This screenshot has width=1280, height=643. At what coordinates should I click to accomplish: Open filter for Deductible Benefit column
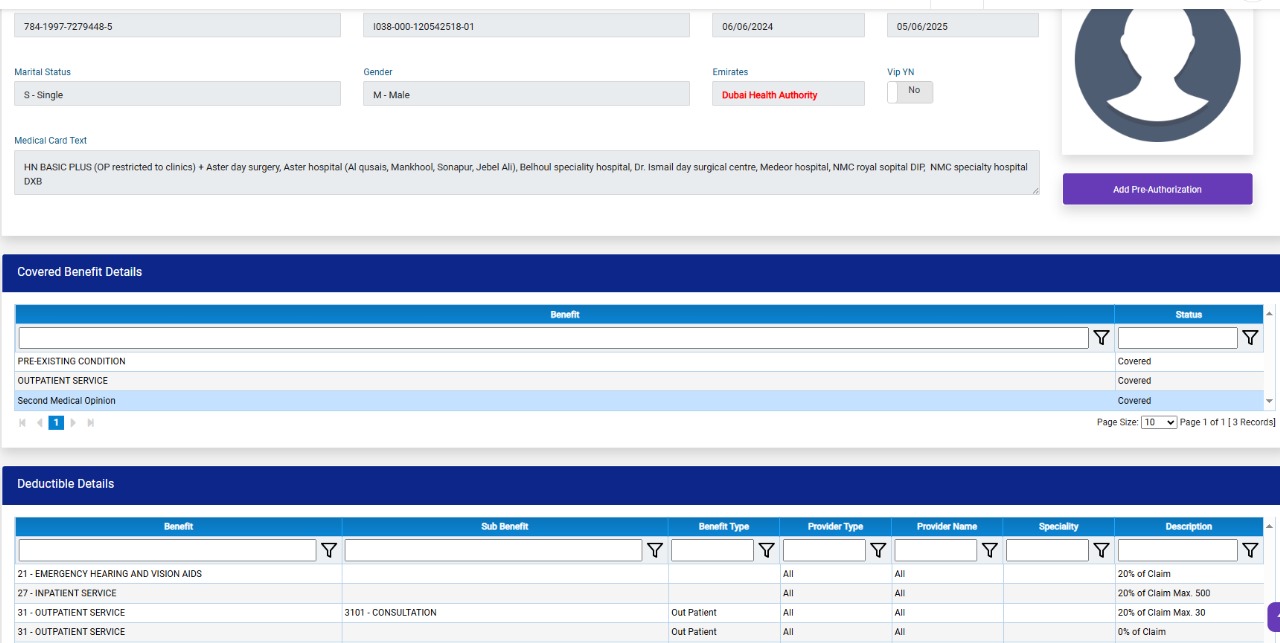[328, 550]
